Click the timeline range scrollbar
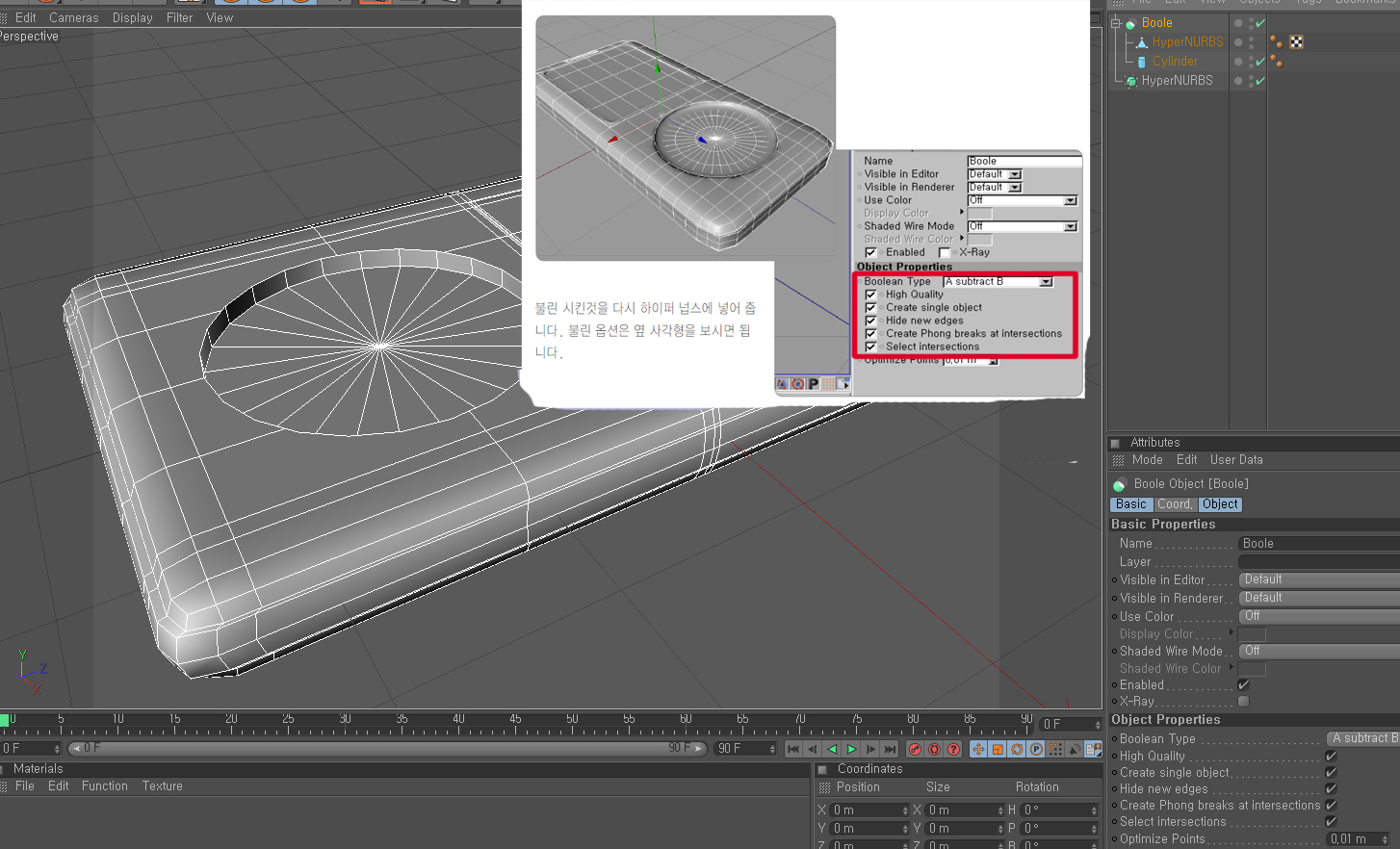Image resolution: width=1400 pixels, height=849 pixels. click(390, 748)
